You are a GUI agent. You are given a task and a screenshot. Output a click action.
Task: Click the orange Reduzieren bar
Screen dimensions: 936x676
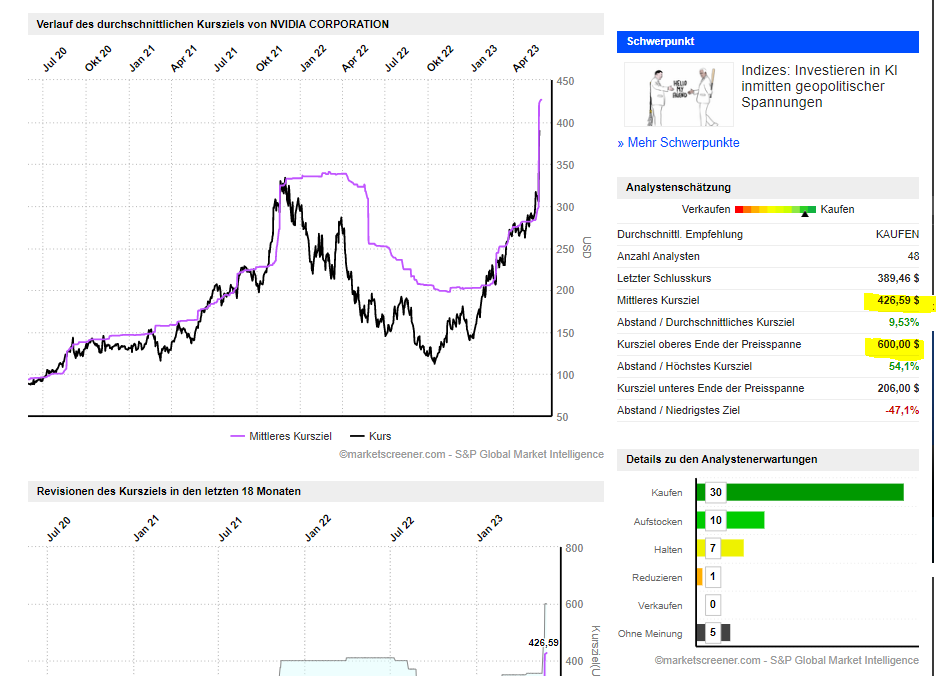pos(700,577)
